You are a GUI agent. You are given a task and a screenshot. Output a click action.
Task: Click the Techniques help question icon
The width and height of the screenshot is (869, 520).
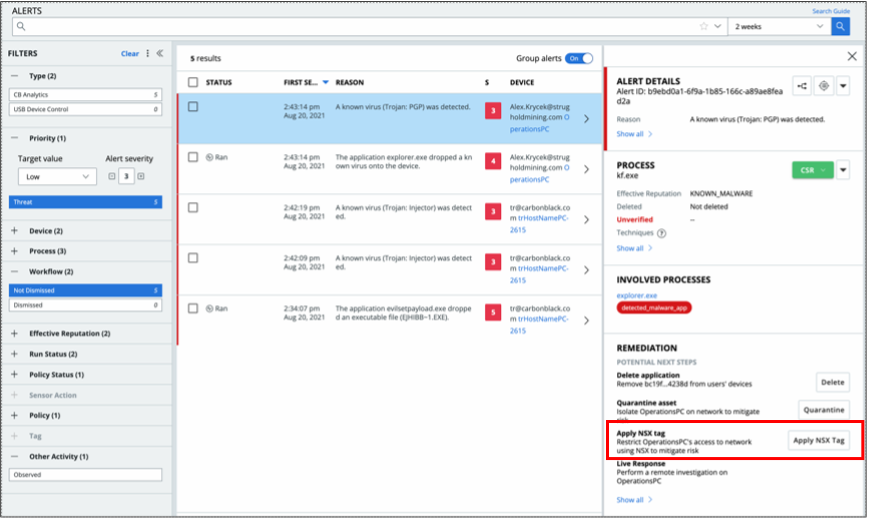click(661, 233)
